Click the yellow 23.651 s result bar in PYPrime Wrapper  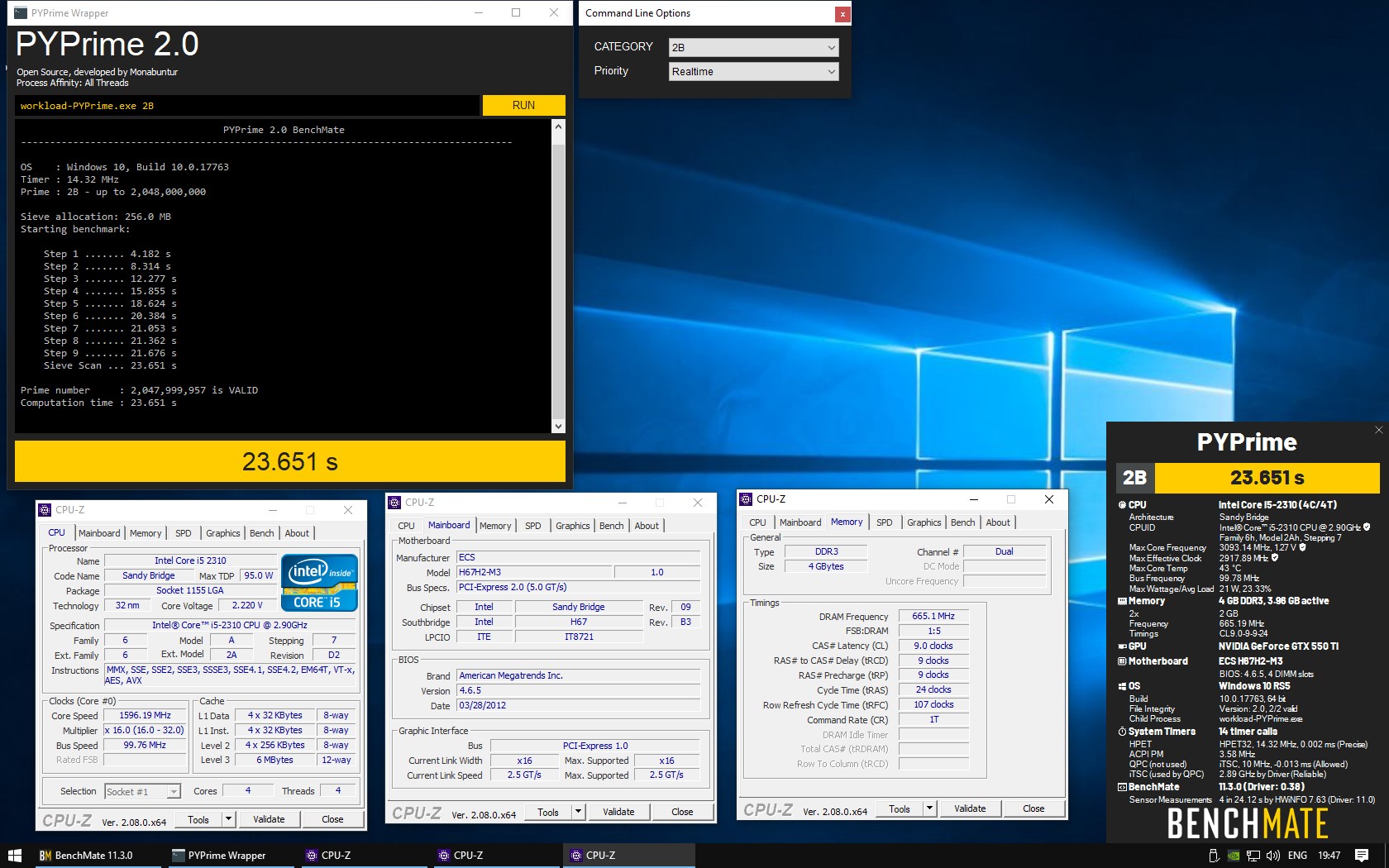coord(290,461)
